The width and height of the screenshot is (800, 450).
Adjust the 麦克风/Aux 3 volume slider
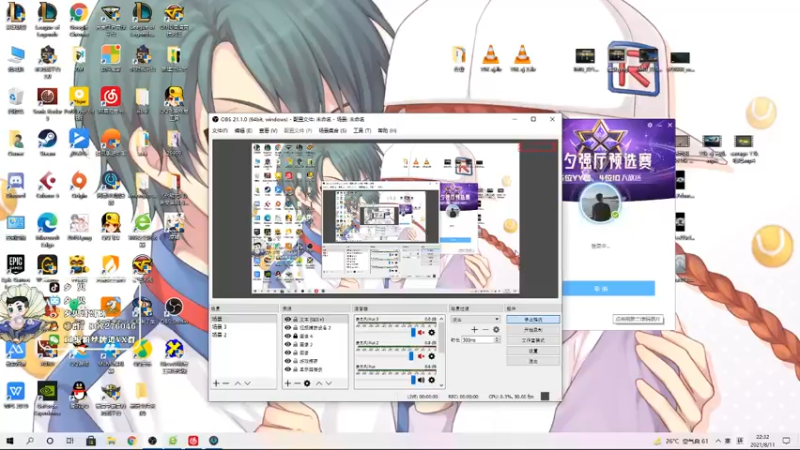pyautogui.click(x=413, y=333)
